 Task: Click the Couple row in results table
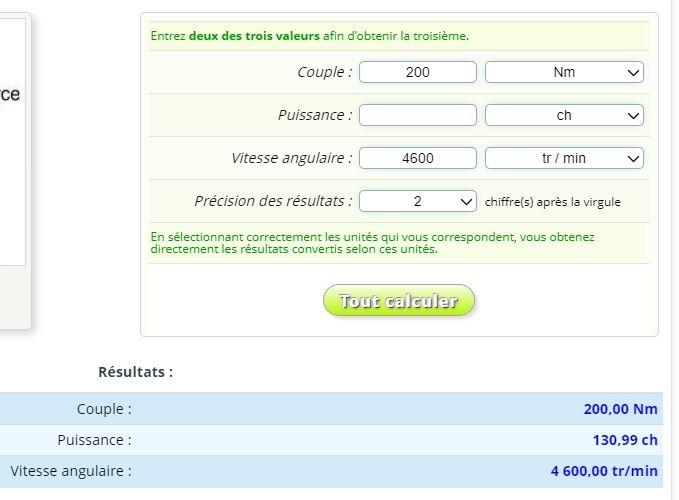[104, 409]
